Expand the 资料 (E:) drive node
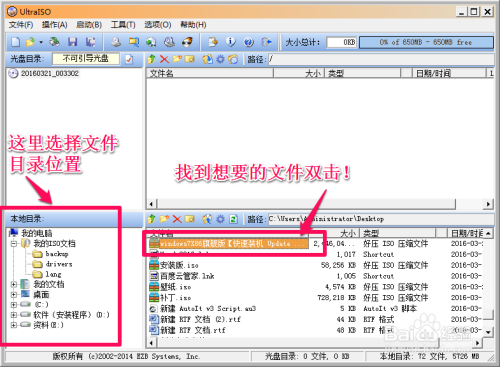Screen dimensions: 500x367 [x=14, y=325]
